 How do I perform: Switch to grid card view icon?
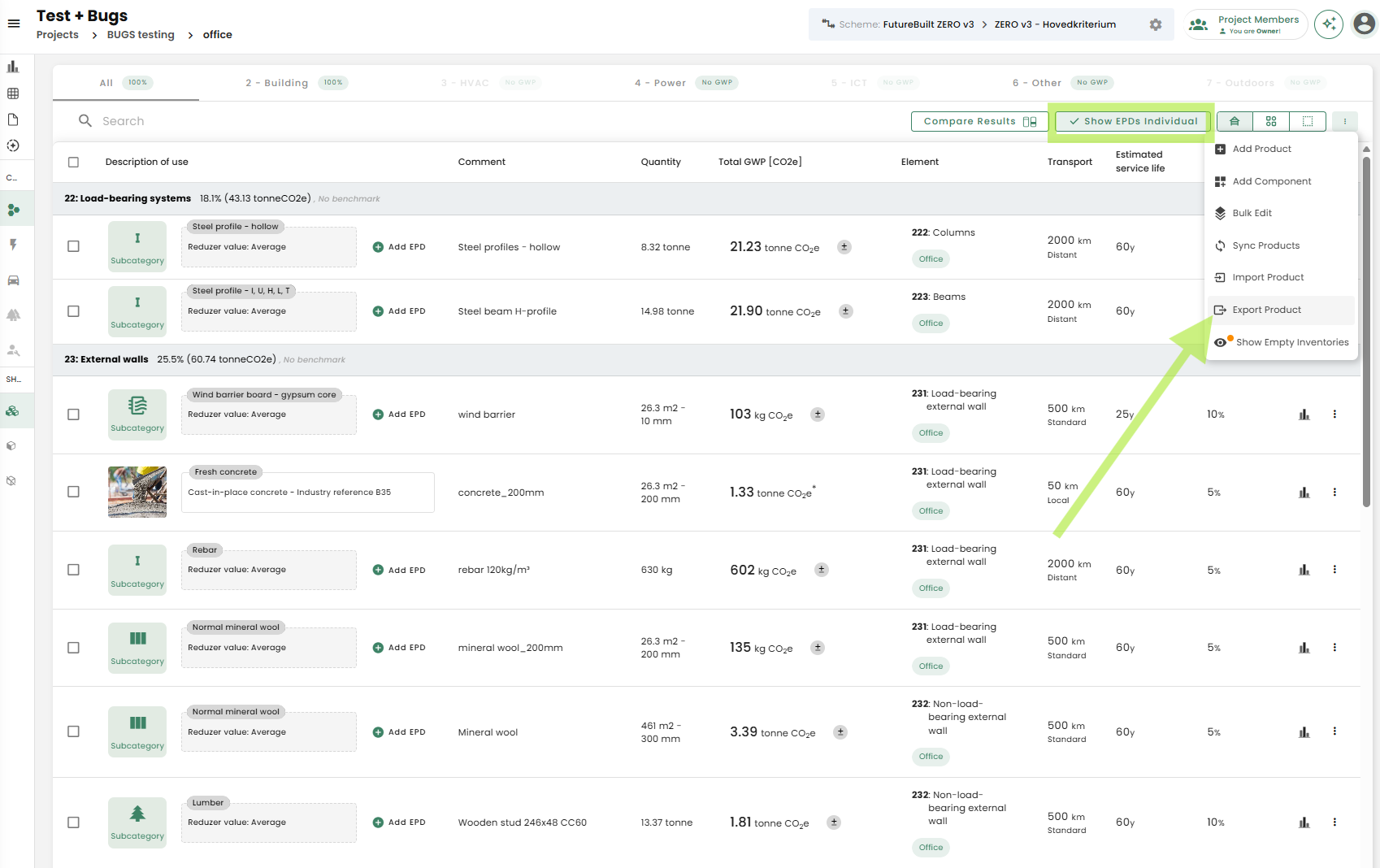(1271, 121)
